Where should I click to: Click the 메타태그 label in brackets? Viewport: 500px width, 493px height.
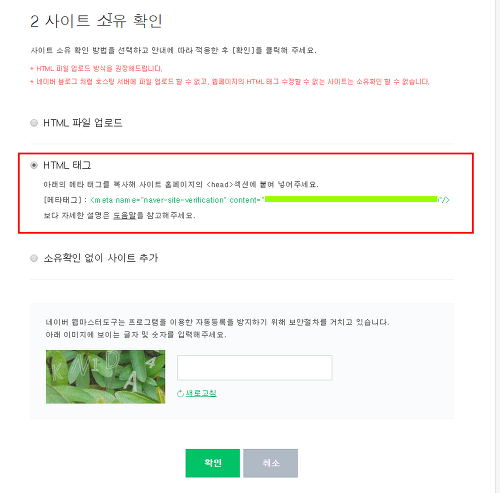[63, 200]
